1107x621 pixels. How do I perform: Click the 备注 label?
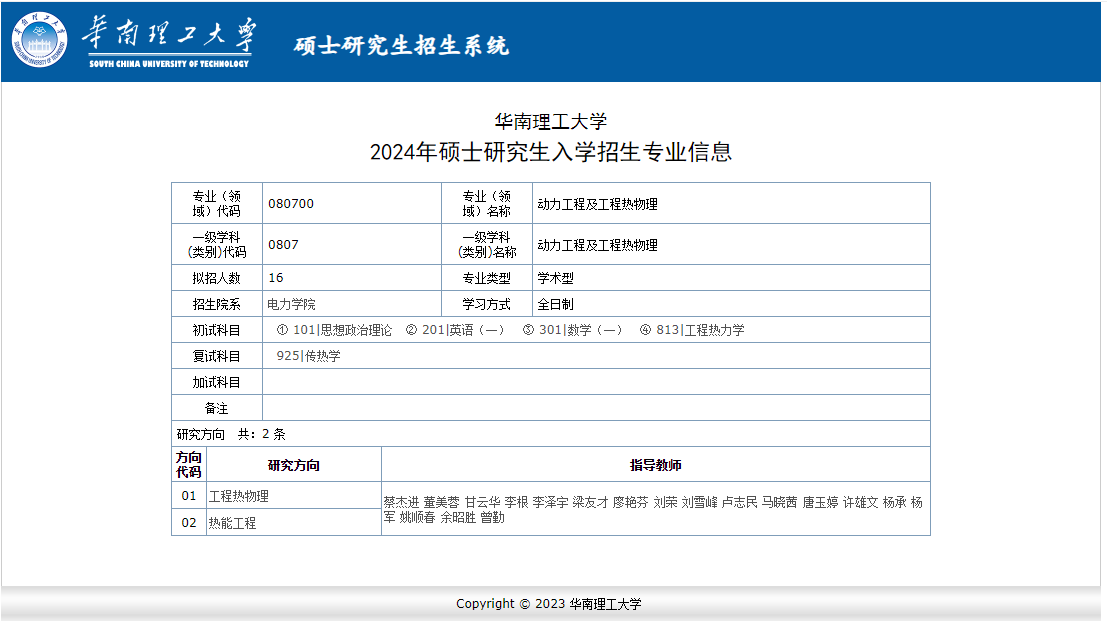(x=217, y=409)
